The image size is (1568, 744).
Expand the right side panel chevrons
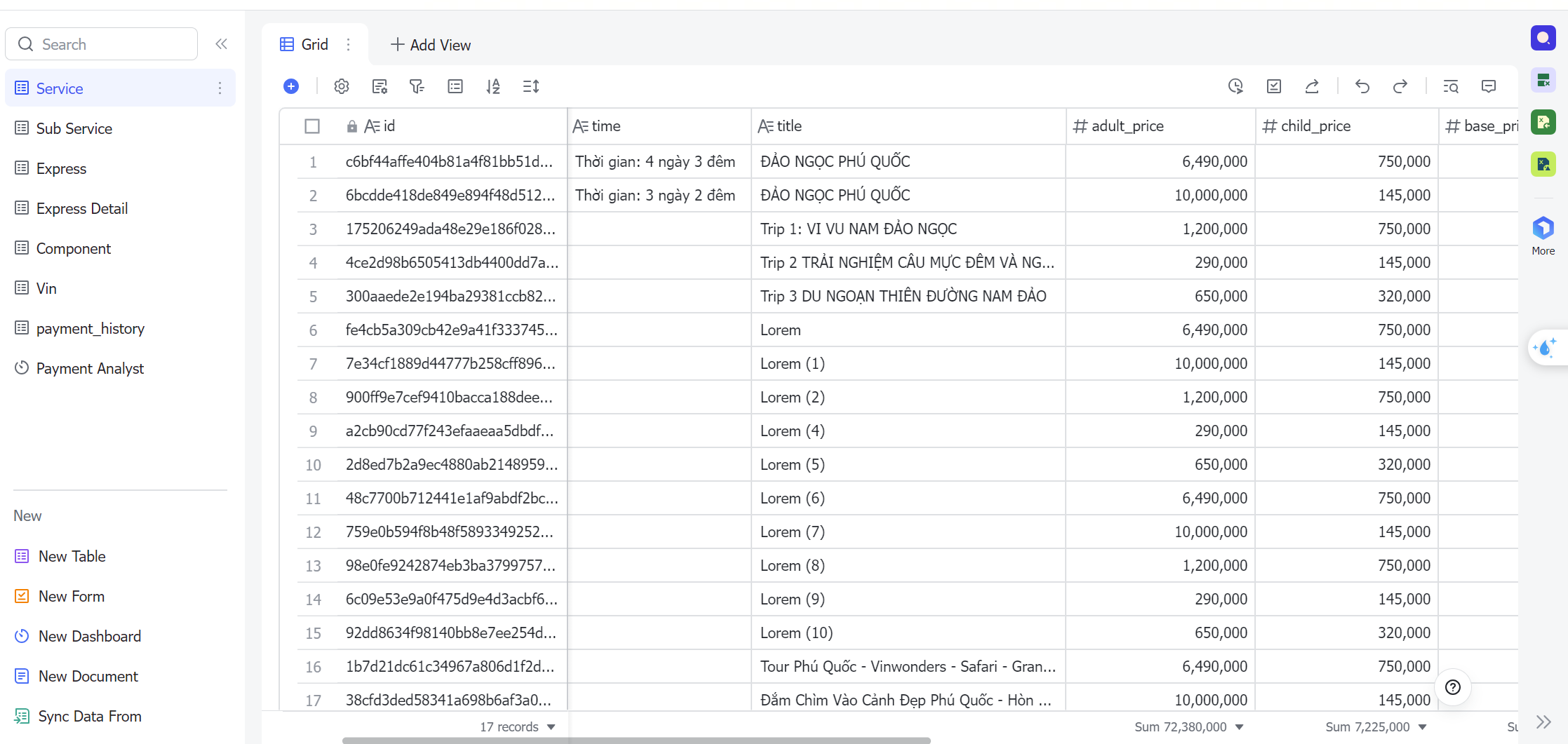coord(1543,722)
